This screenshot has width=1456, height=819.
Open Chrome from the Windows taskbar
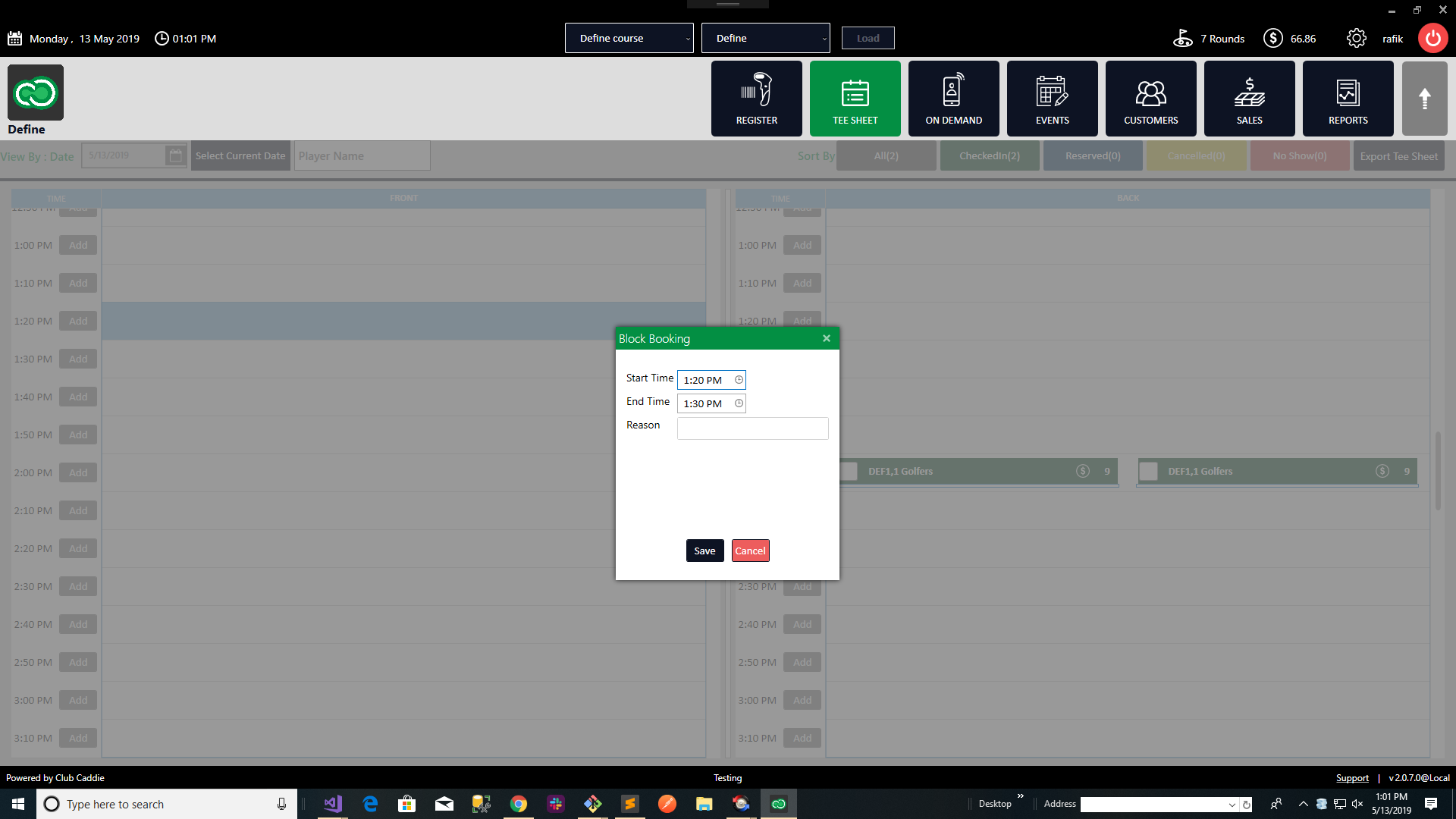[x=519, y=804]
